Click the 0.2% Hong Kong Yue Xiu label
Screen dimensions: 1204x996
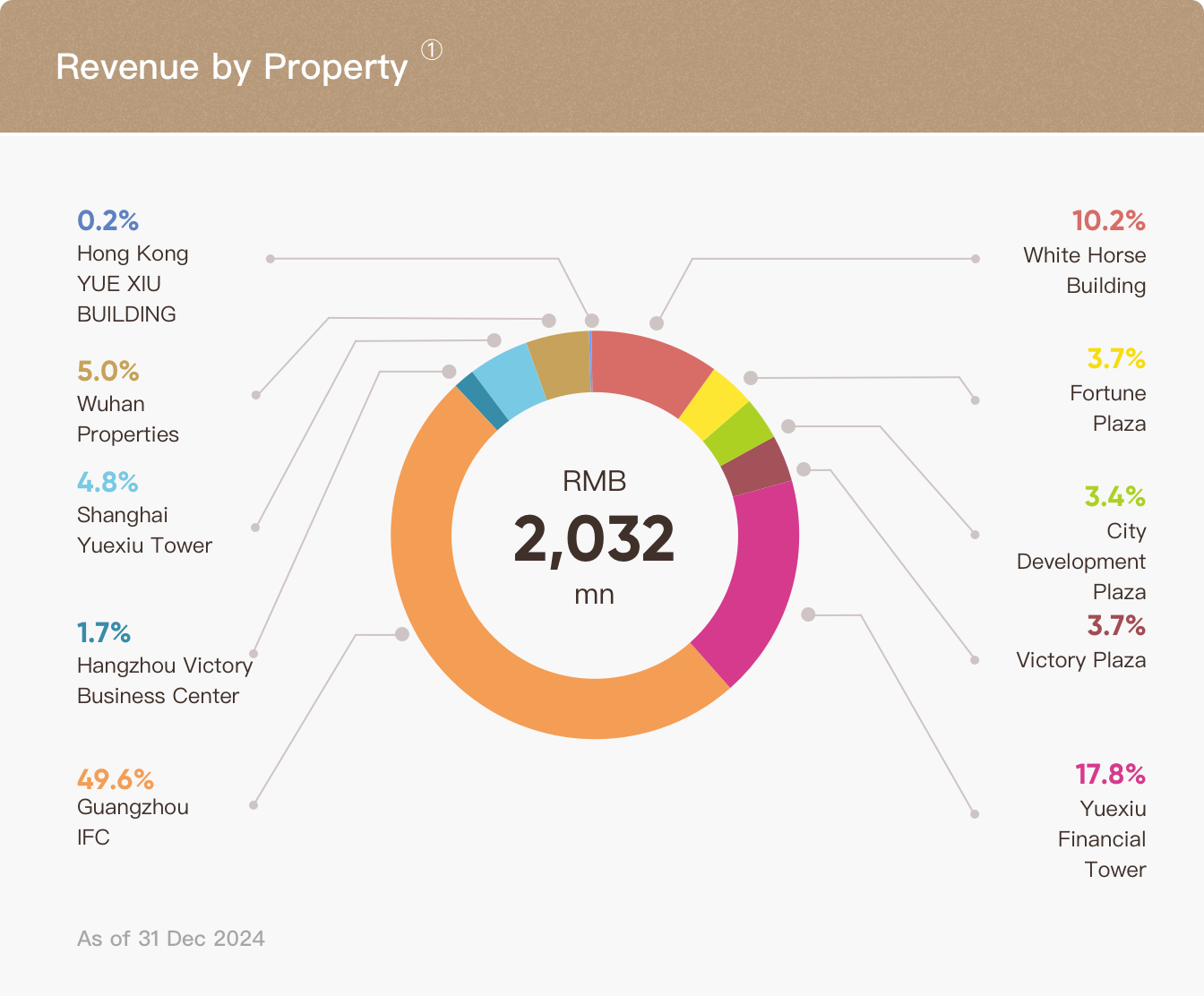click(107, 220)
